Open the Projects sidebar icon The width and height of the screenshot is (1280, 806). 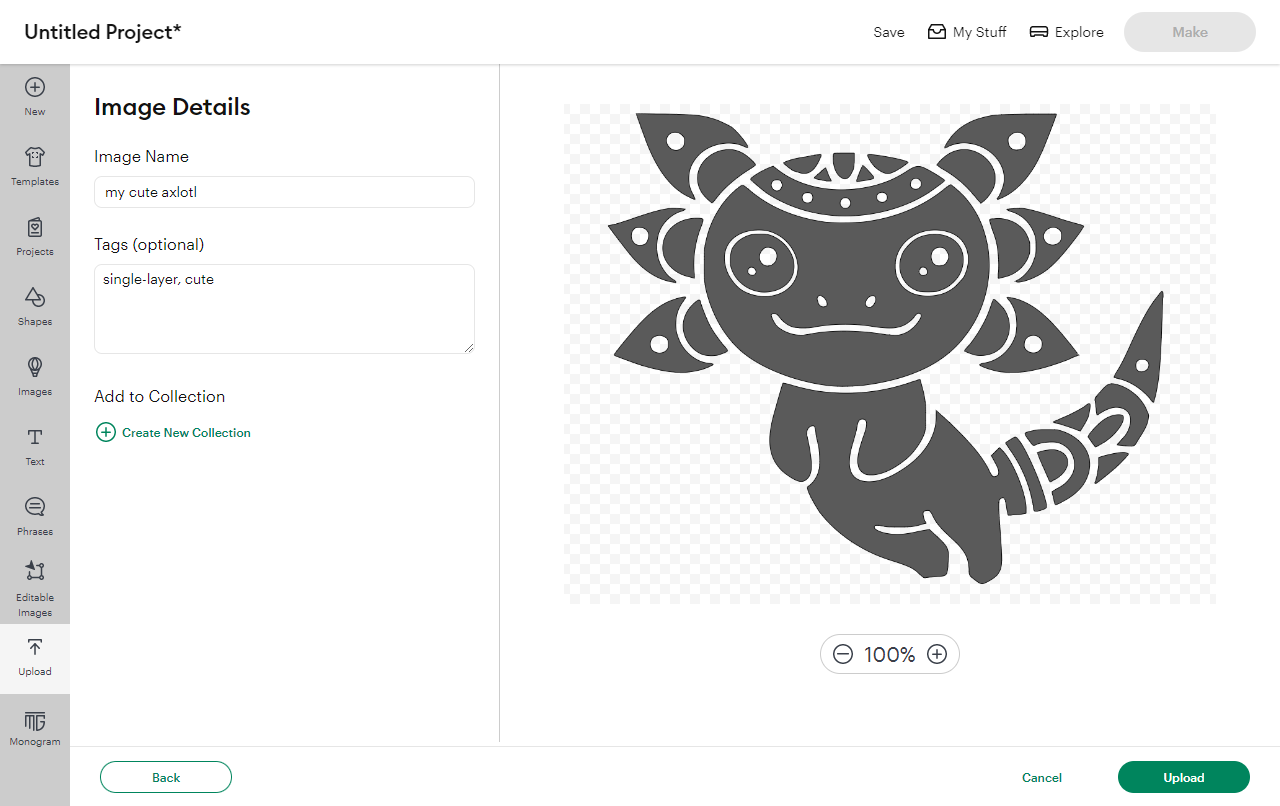[35, 236]
